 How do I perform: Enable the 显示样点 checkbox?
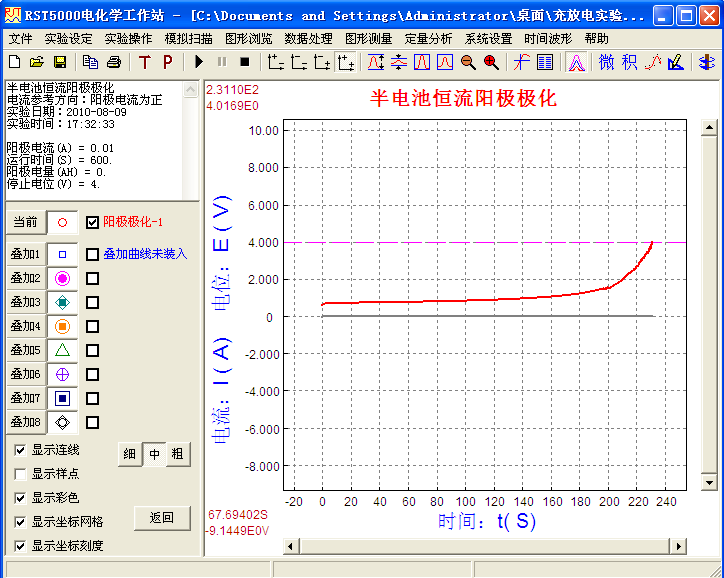[21, 474]
